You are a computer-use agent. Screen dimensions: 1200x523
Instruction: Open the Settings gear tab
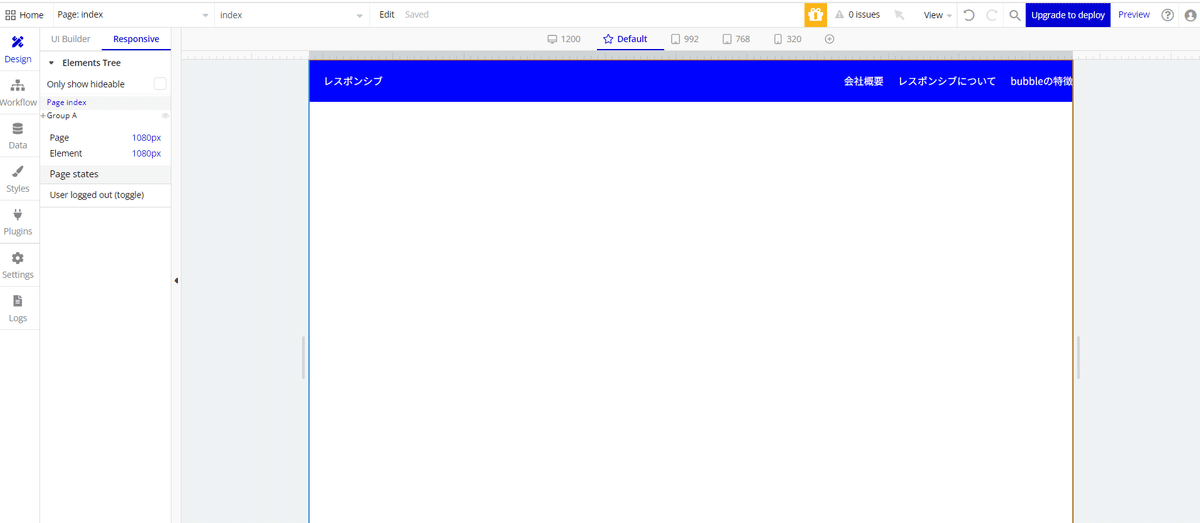point(18,264)
